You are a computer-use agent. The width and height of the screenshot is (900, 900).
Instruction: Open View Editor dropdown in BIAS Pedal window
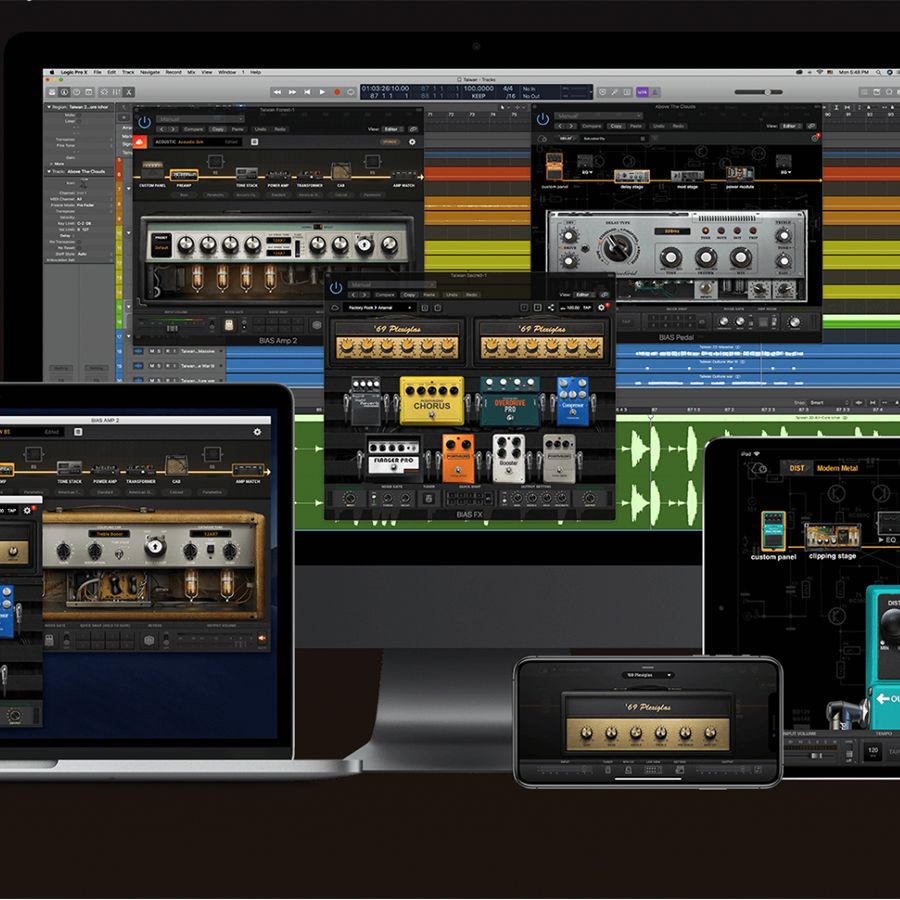click(790, 126)
